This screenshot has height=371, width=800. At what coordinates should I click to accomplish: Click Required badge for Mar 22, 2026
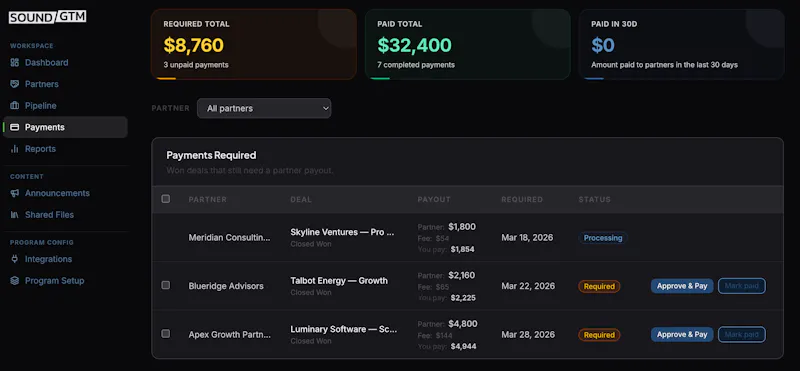599,286
